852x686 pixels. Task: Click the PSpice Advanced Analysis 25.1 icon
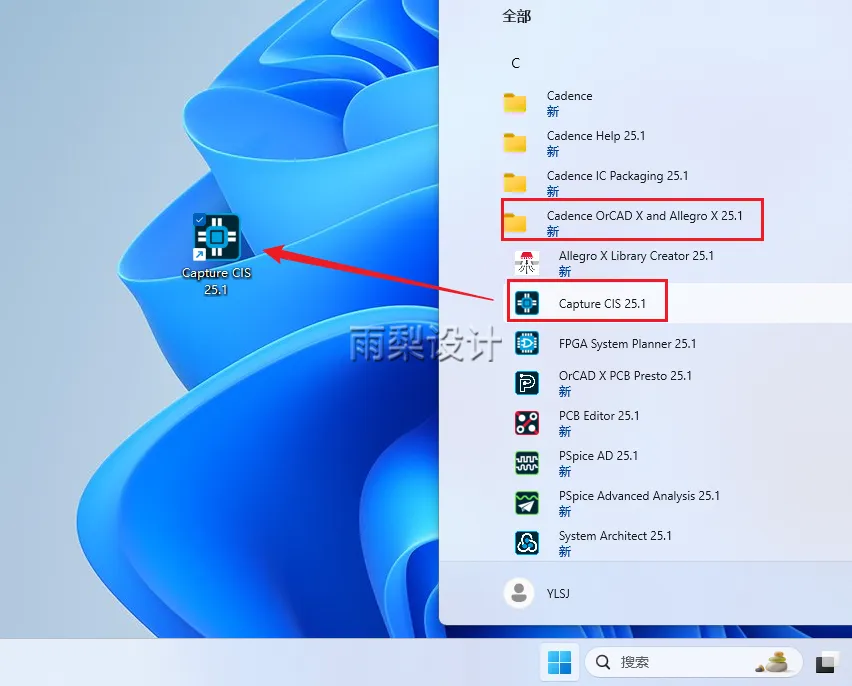527,503
